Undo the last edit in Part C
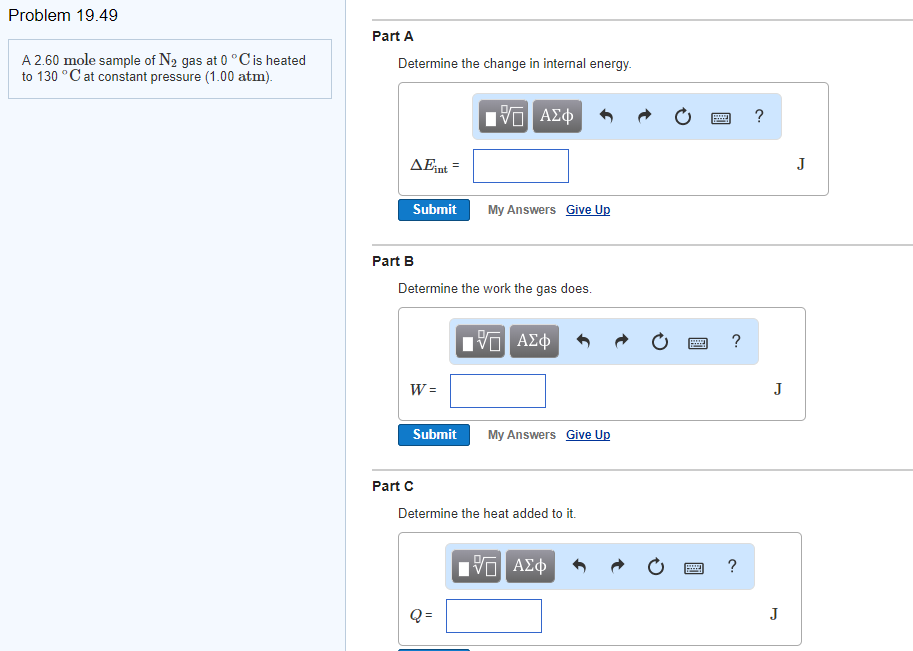The height and width of the screenshot is (651, 913). [x=578, y=566]
